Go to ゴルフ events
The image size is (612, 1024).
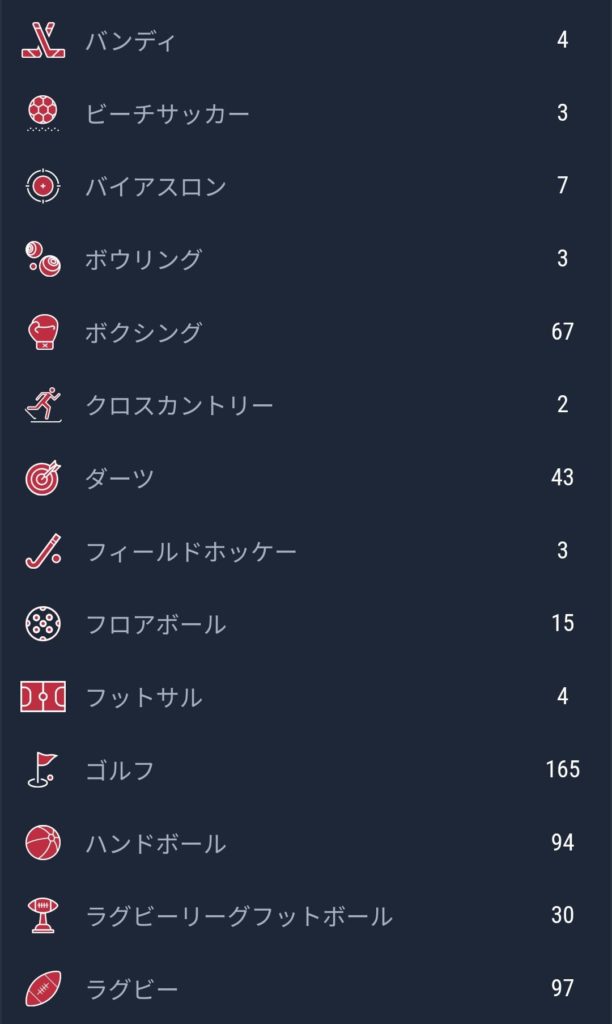[120, 771]
